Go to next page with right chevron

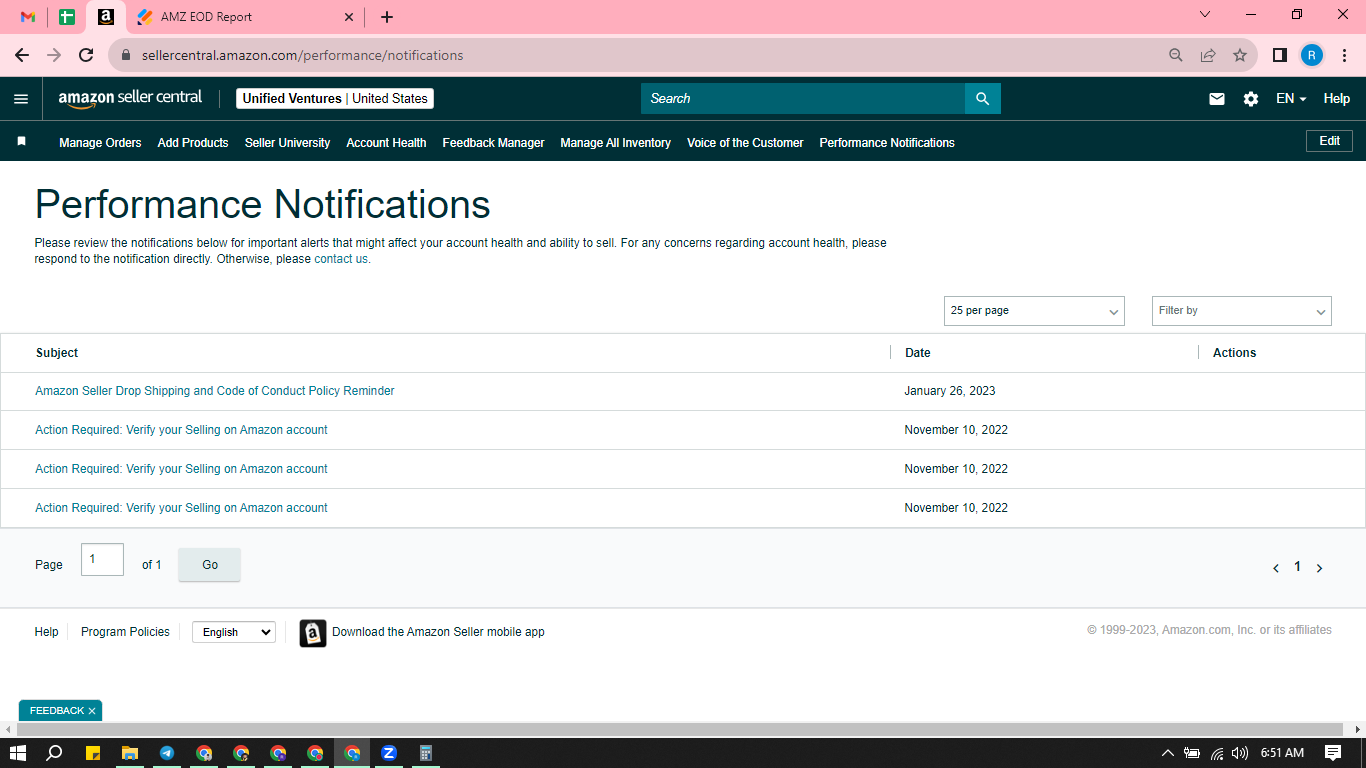point(1319,568)
